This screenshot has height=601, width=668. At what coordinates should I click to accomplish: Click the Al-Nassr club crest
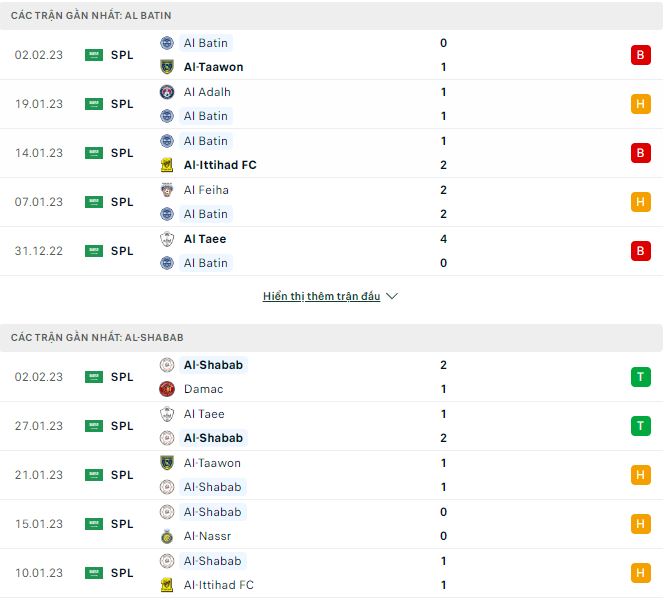(167, 536)
